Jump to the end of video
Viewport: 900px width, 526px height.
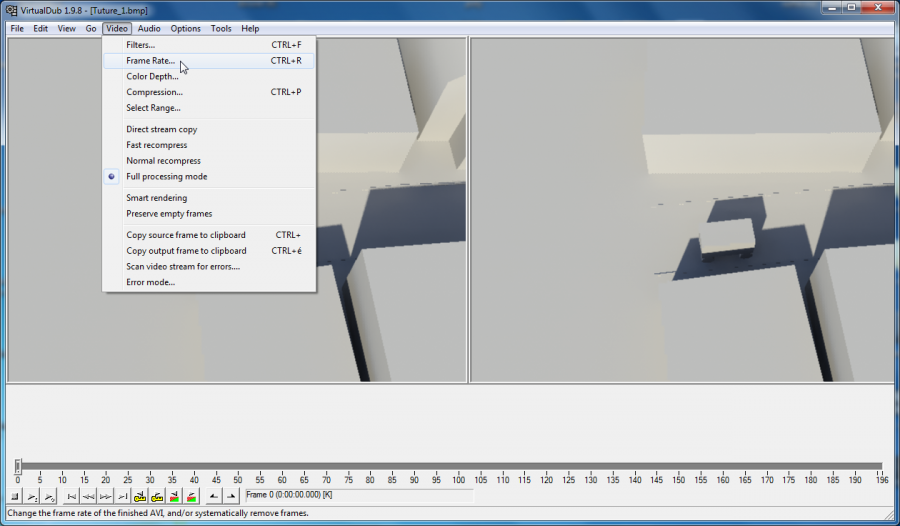[x=122, y=496]
